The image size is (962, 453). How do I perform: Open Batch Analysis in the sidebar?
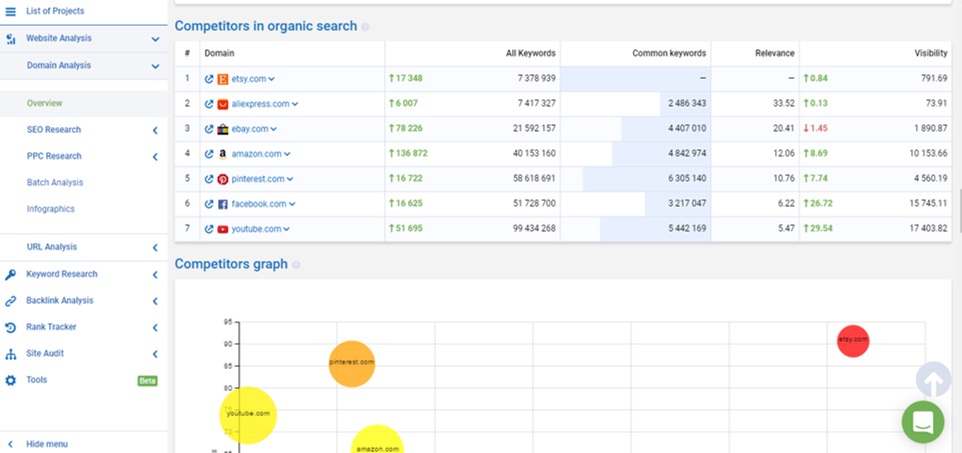pyautogui.click(x=55, y=182)
